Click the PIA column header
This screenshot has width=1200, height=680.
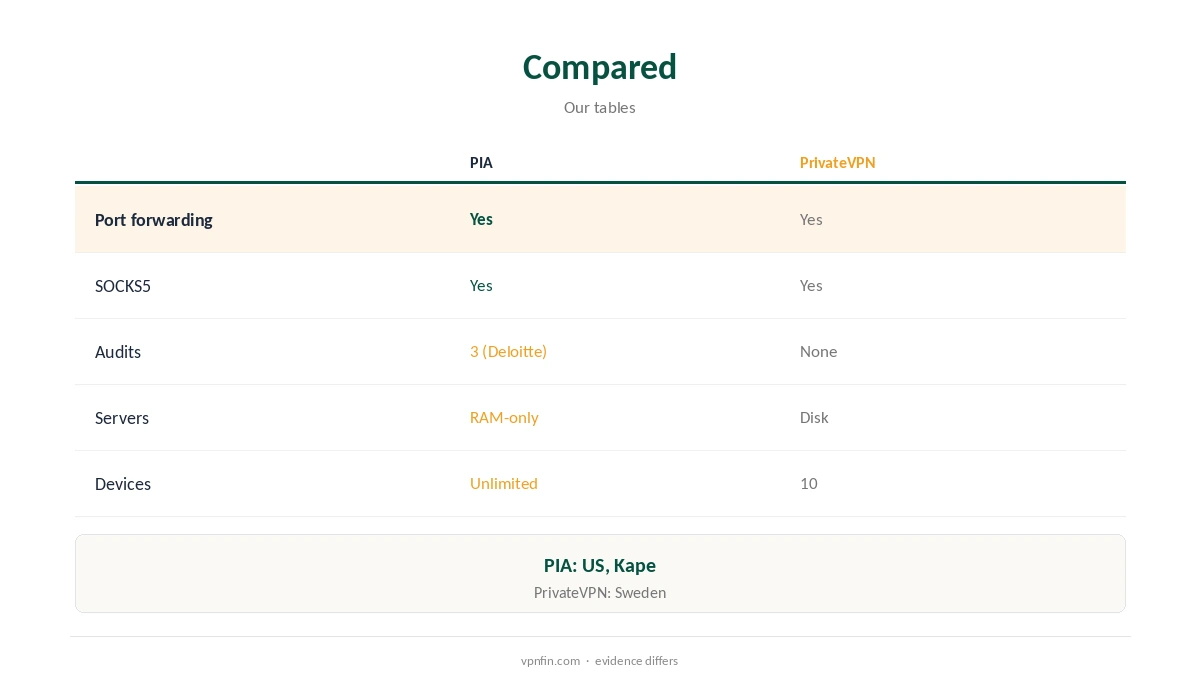pos(481,162)
